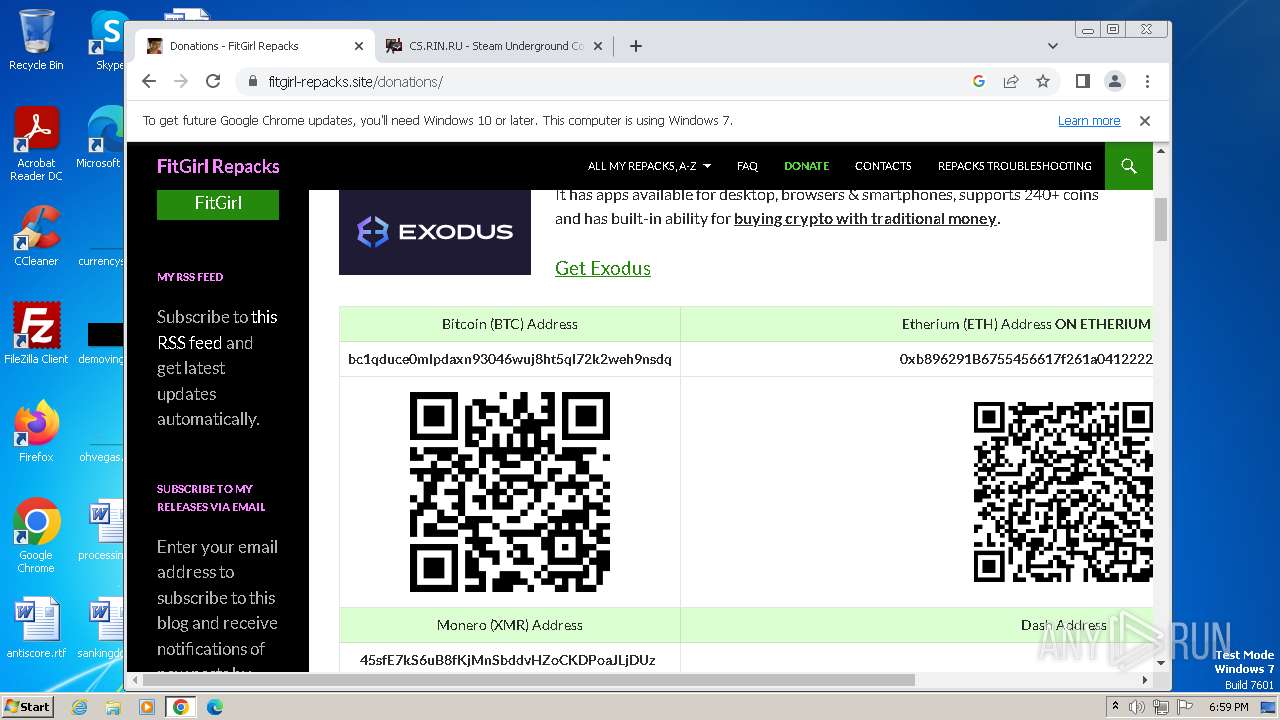Click the Exodus wallet logo image
1280x720 pixels.
coord(435,232)
